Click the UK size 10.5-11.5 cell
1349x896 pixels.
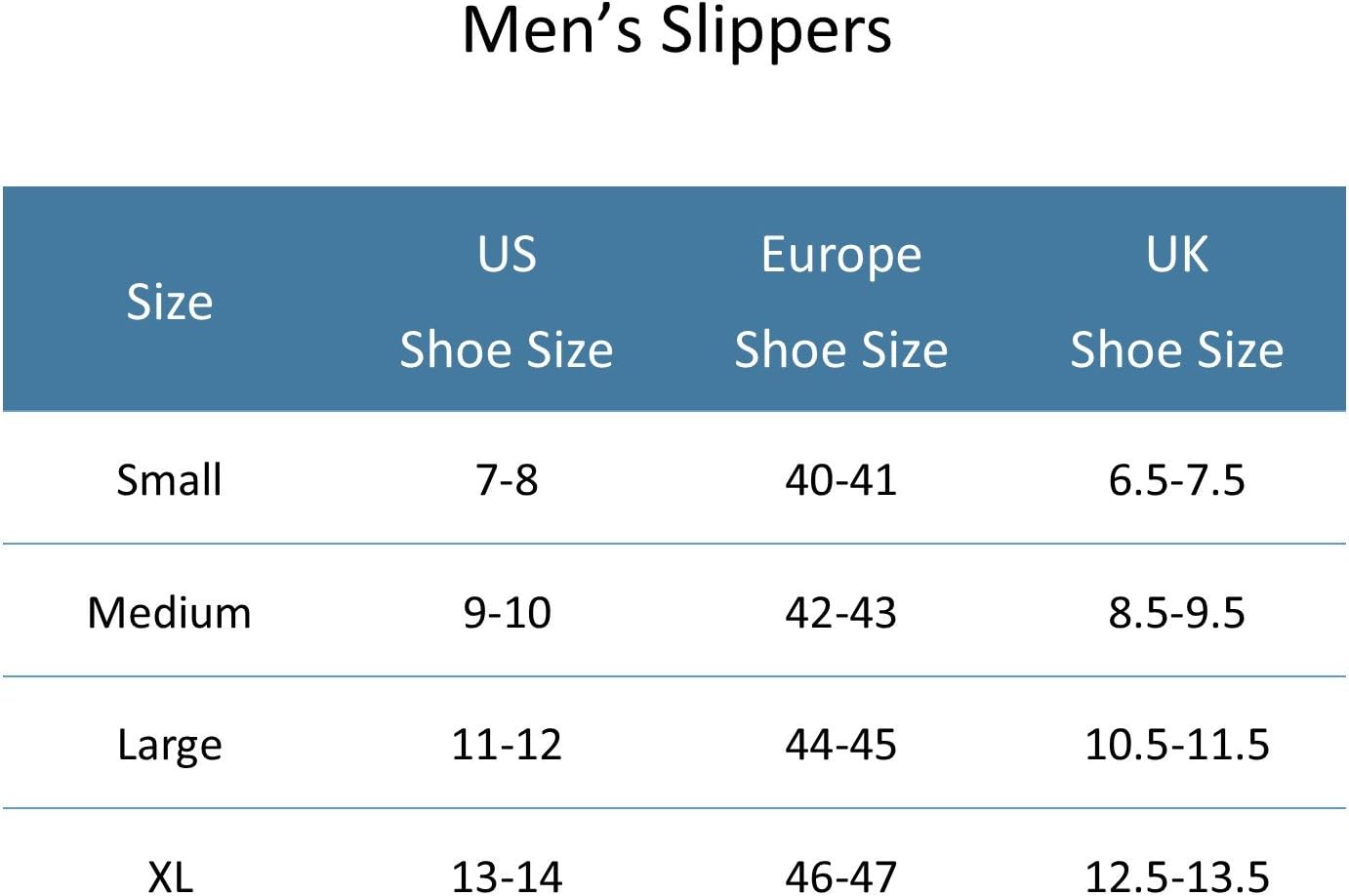coord(1177,745)
